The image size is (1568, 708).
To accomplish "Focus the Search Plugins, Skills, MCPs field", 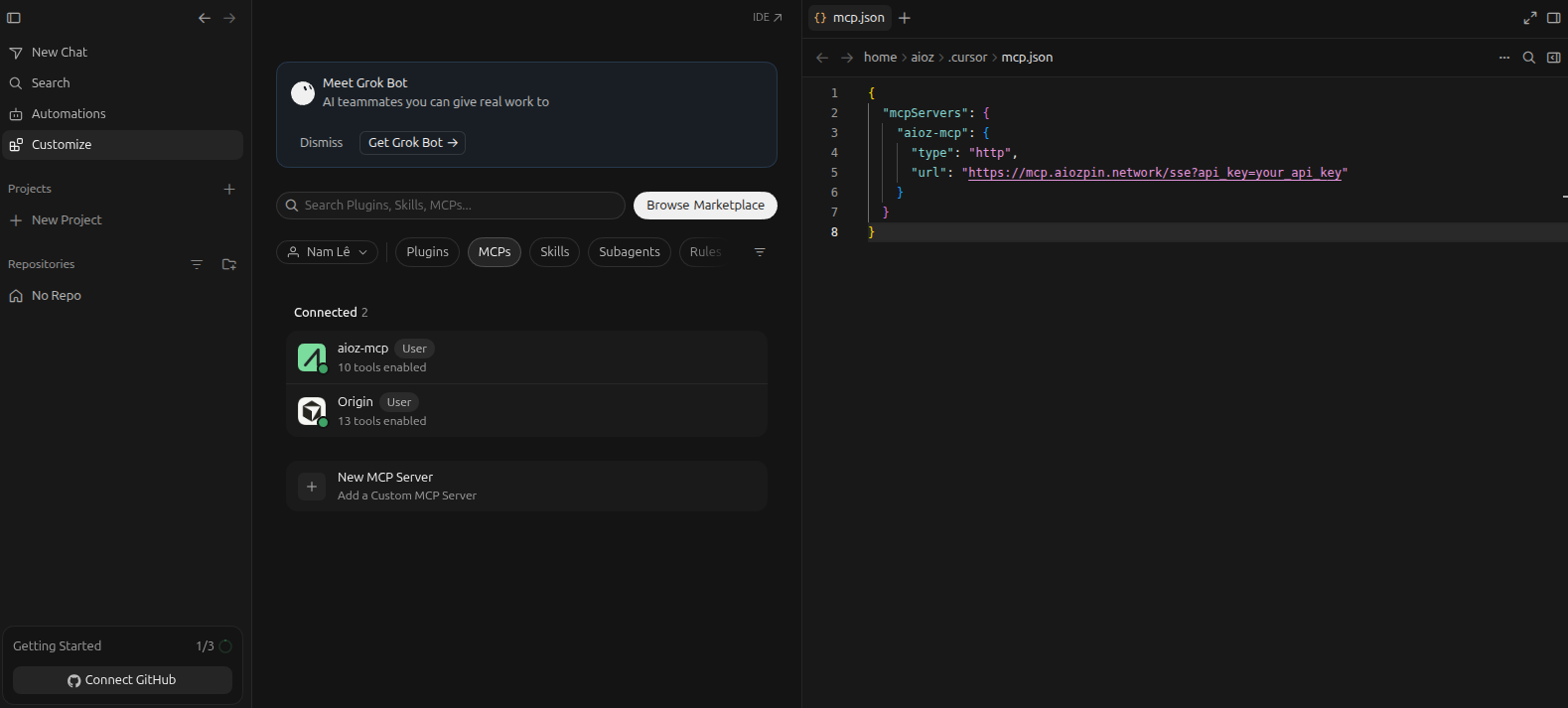I will (x=451, y=206).
